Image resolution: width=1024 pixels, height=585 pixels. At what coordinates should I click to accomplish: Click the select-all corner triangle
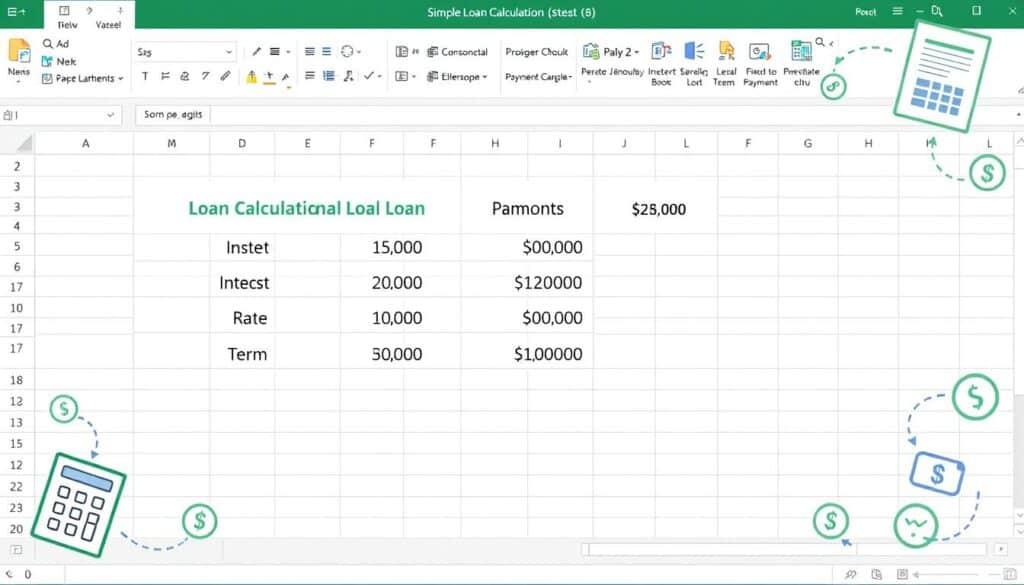point(25,144)
